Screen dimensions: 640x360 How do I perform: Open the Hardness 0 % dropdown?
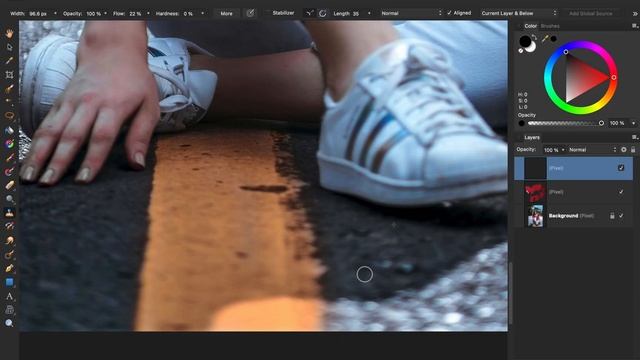click(x=202, y=13)
